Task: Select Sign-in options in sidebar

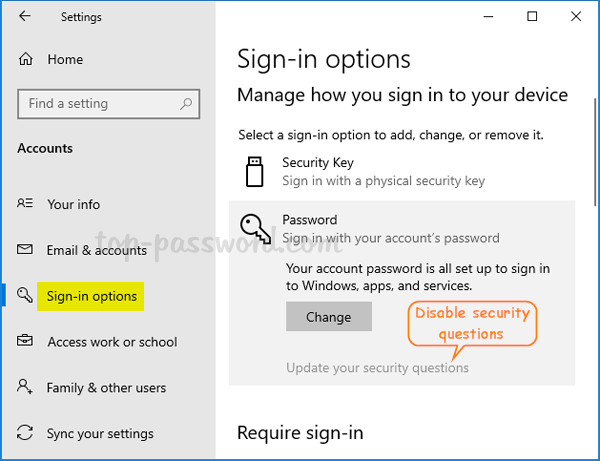Action: pyautogui.click(x=92, y=296)
